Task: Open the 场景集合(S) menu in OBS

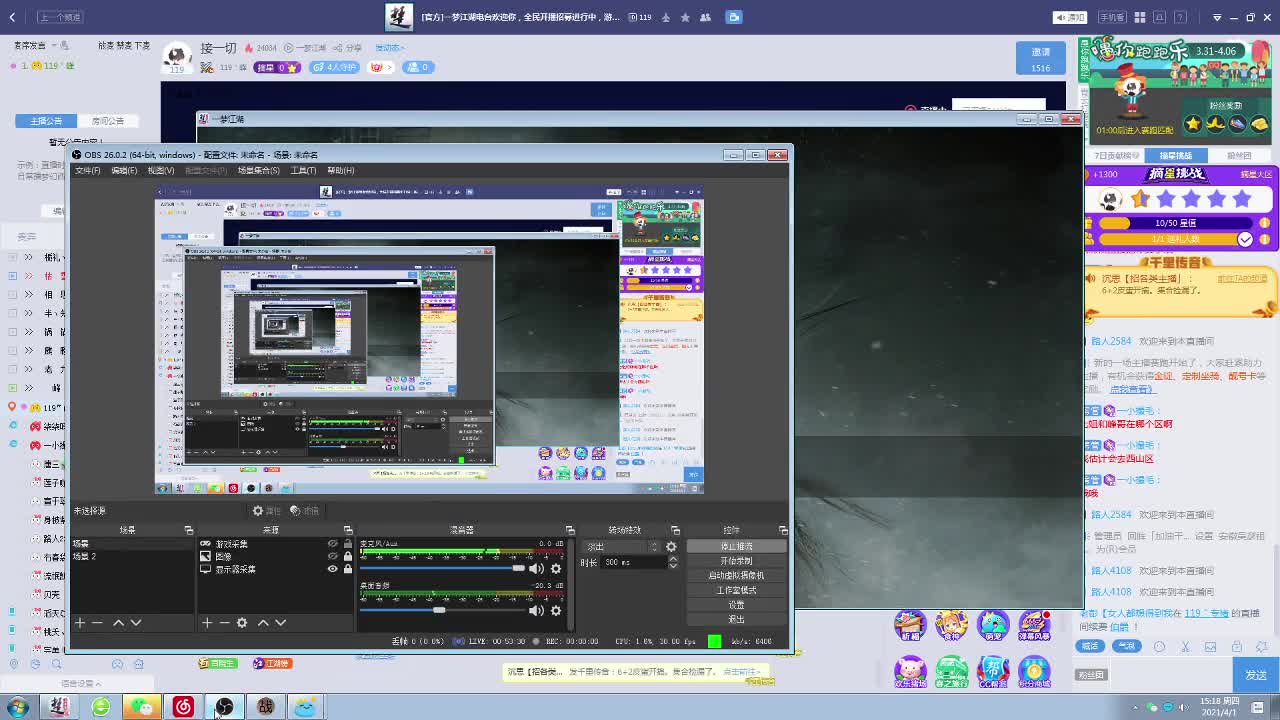Action: click(258, 170)
